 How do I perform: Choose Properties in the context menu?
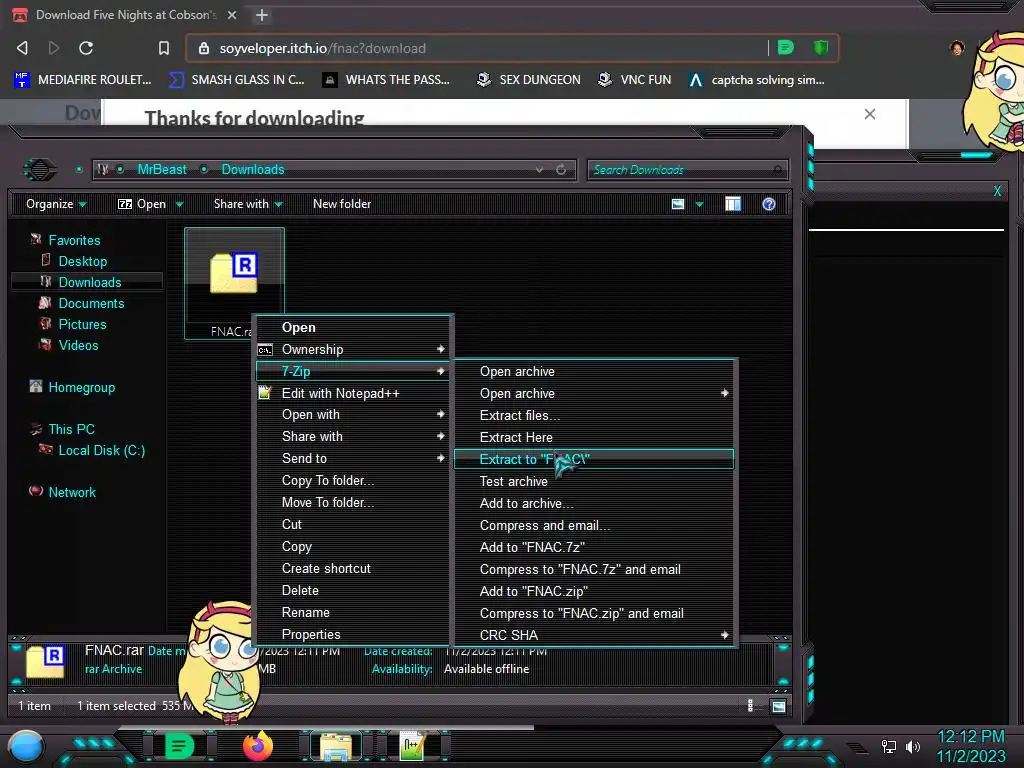coord(353,634)
